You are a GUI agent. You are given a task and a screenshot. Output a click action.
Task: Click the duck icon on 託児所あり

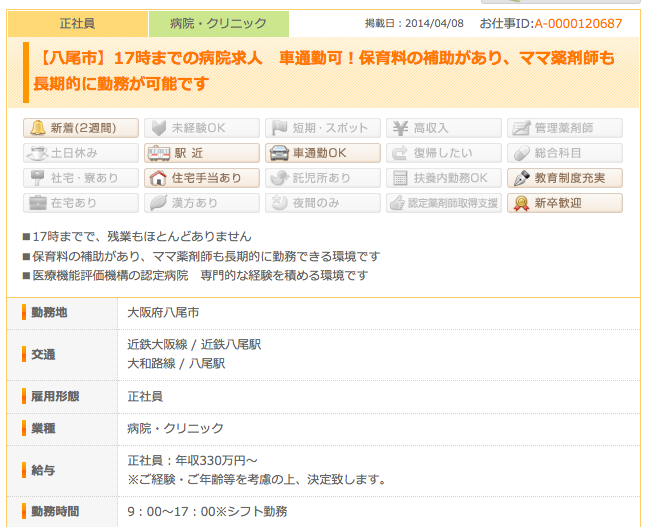(x=279, y=178)
